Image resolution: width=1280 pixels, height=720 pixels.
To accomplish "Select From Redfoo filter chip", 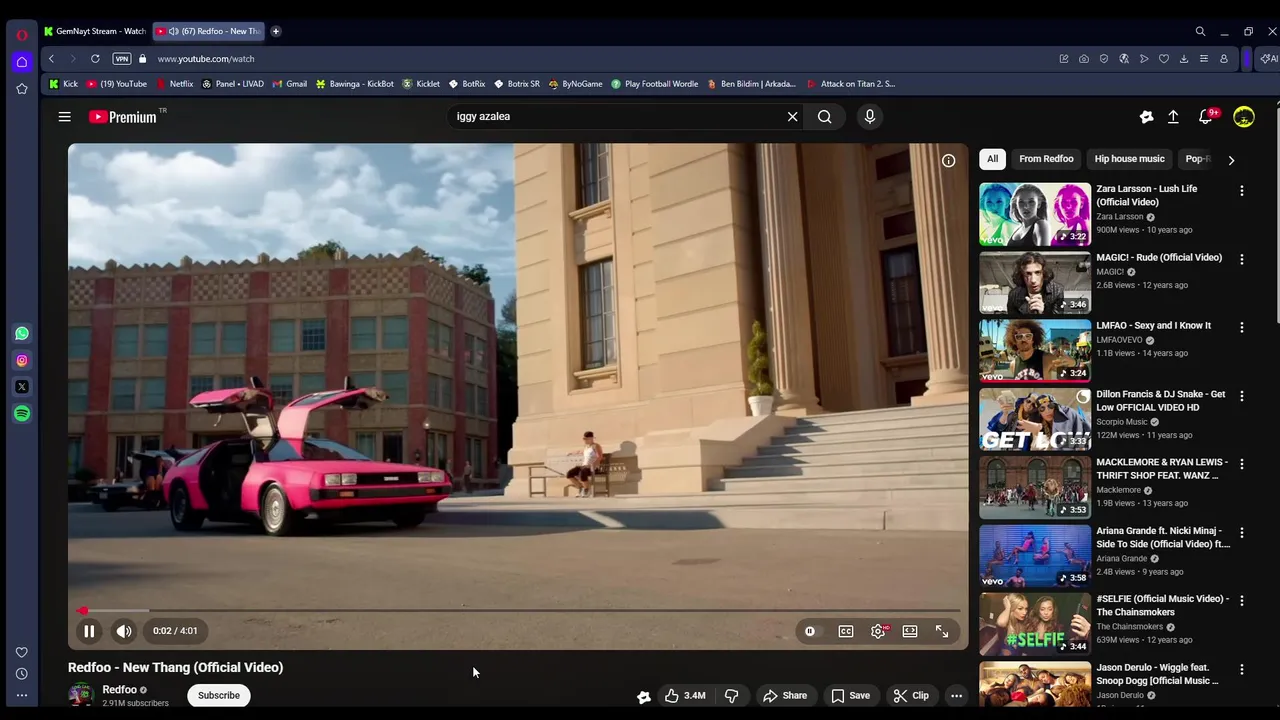I will [1046, 159].
